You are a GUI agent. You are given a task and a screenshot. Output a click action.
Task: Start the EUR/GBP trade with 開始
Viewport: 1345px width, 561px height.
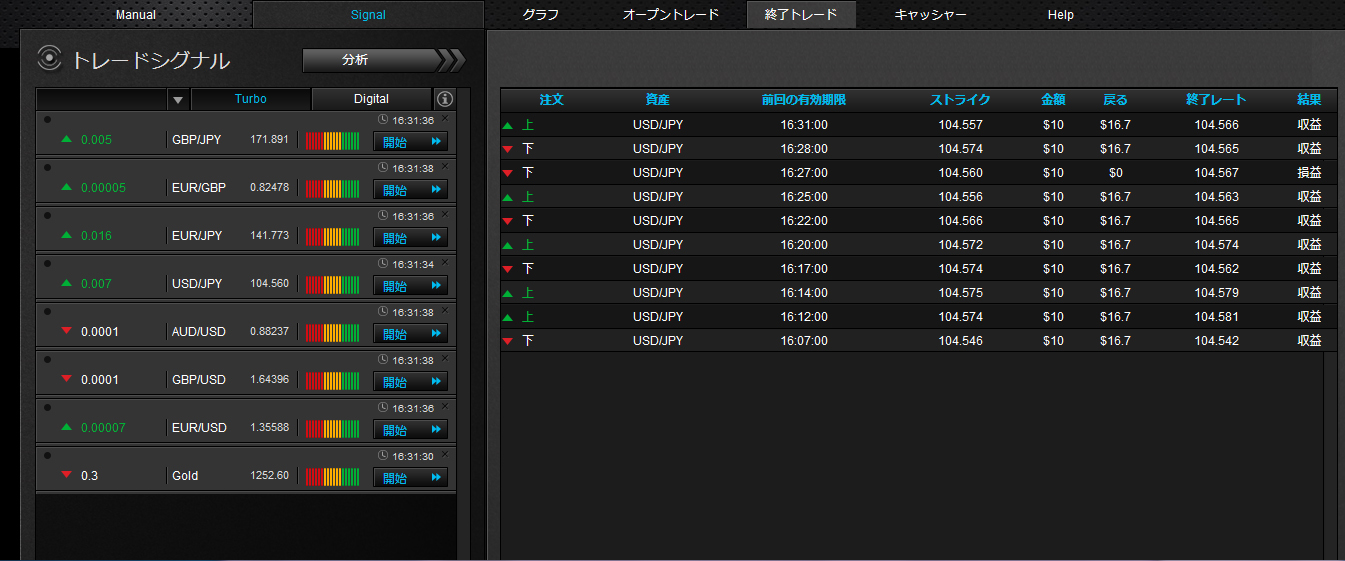[x=410, y=189]
